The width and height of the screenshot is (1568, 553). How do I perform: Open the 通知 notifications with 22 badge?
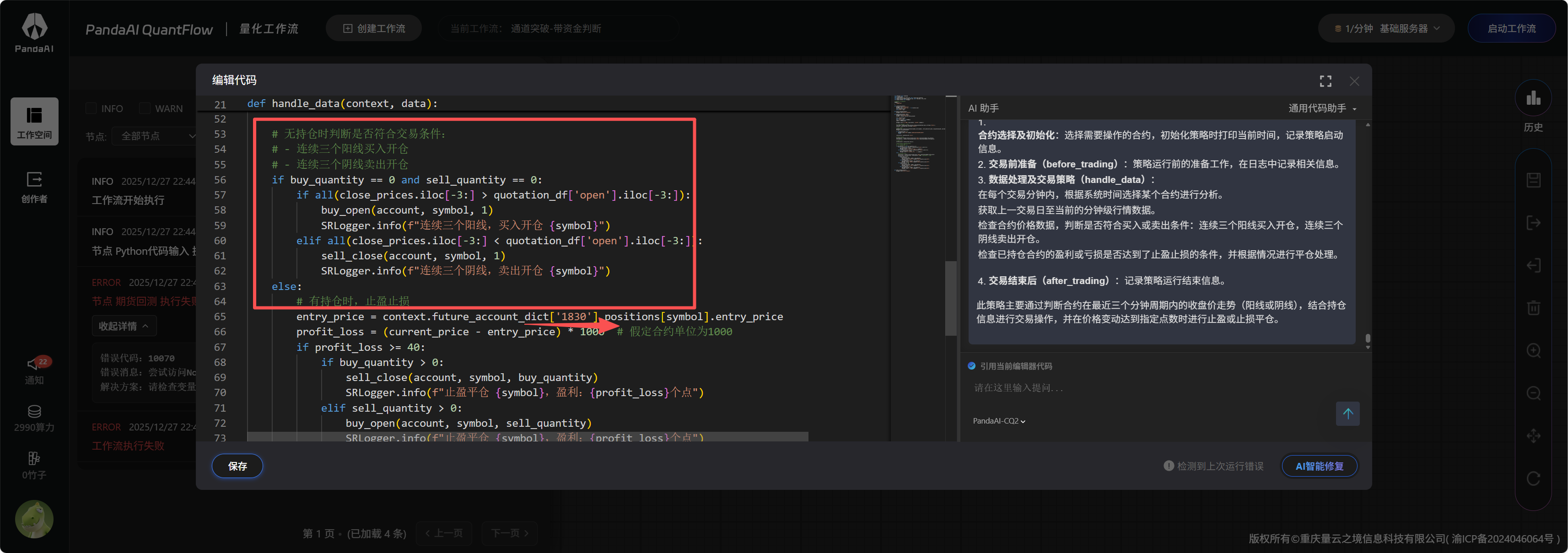pyautogui.click(x=34, y=370)
